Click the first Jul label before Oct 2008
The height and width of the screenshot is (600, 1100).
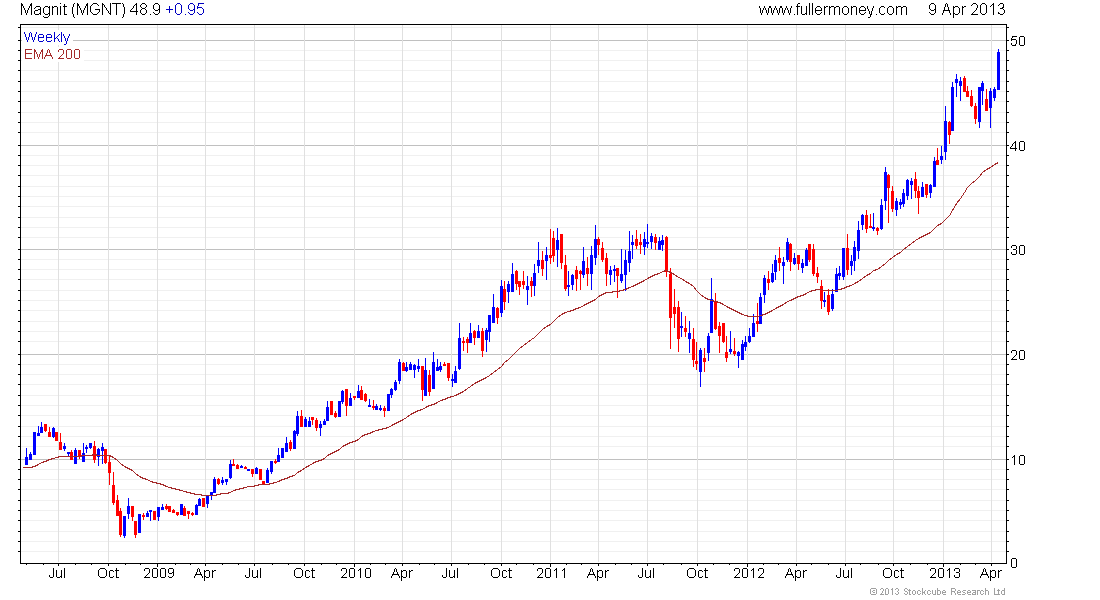(57, 573)
